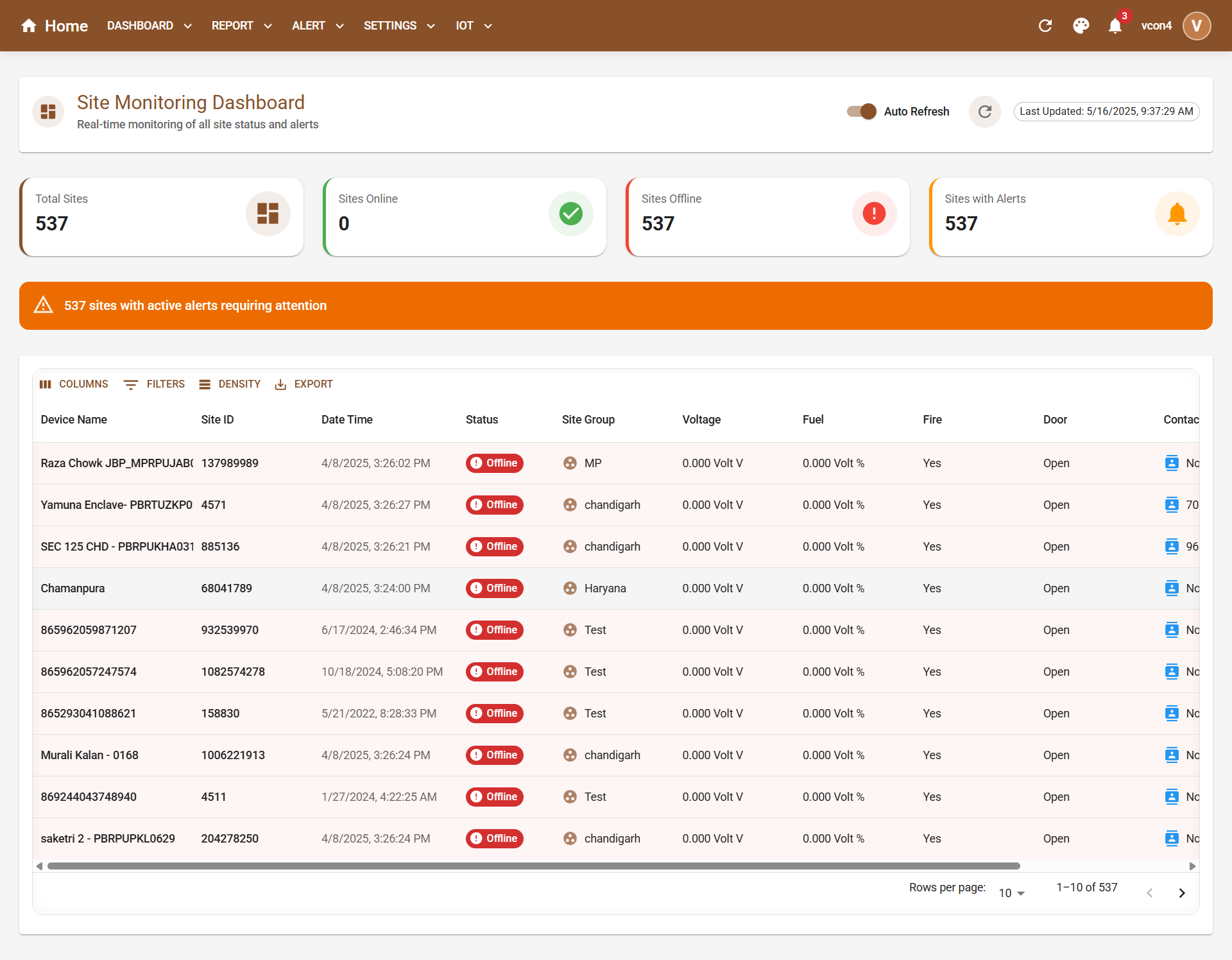1232x960 pixels.
Task: Click the table scroll-right arrow
Action: point(1192,866)
